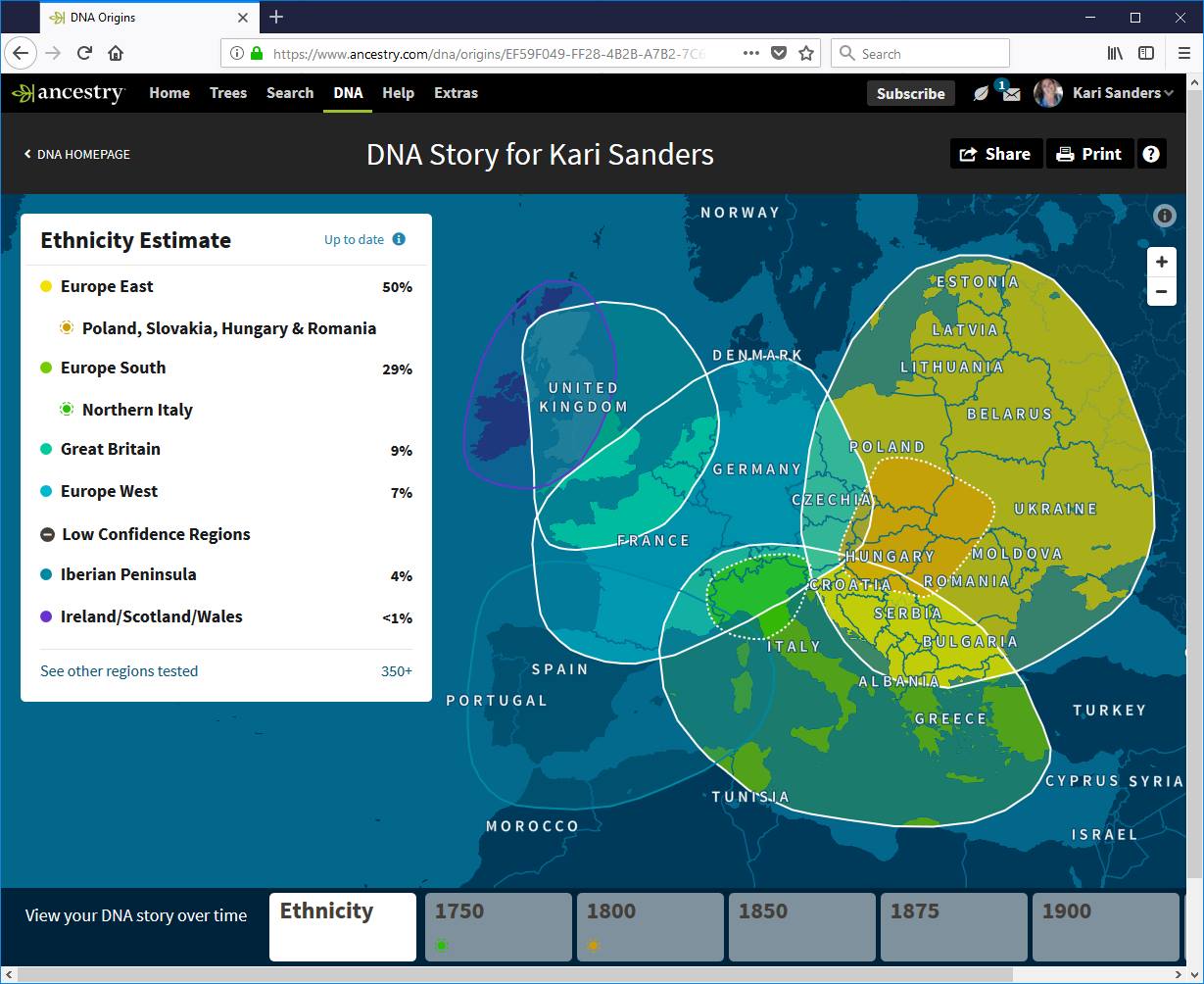Collapse the Low Confidence Regions section
Image resolution: width=1204 pixels, height=984 pixels.
47,534
